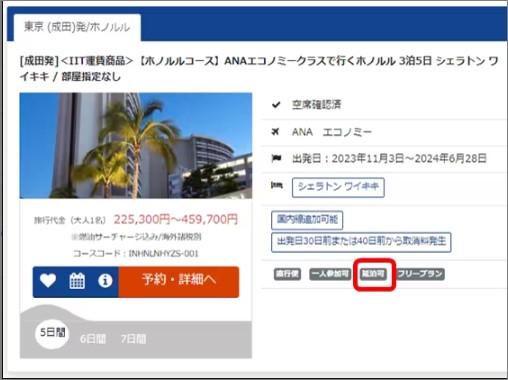This screenshot has width=508, height=380.
Task: Click the airplane icon beside ANA エコノミー
Action: (275, 132)
